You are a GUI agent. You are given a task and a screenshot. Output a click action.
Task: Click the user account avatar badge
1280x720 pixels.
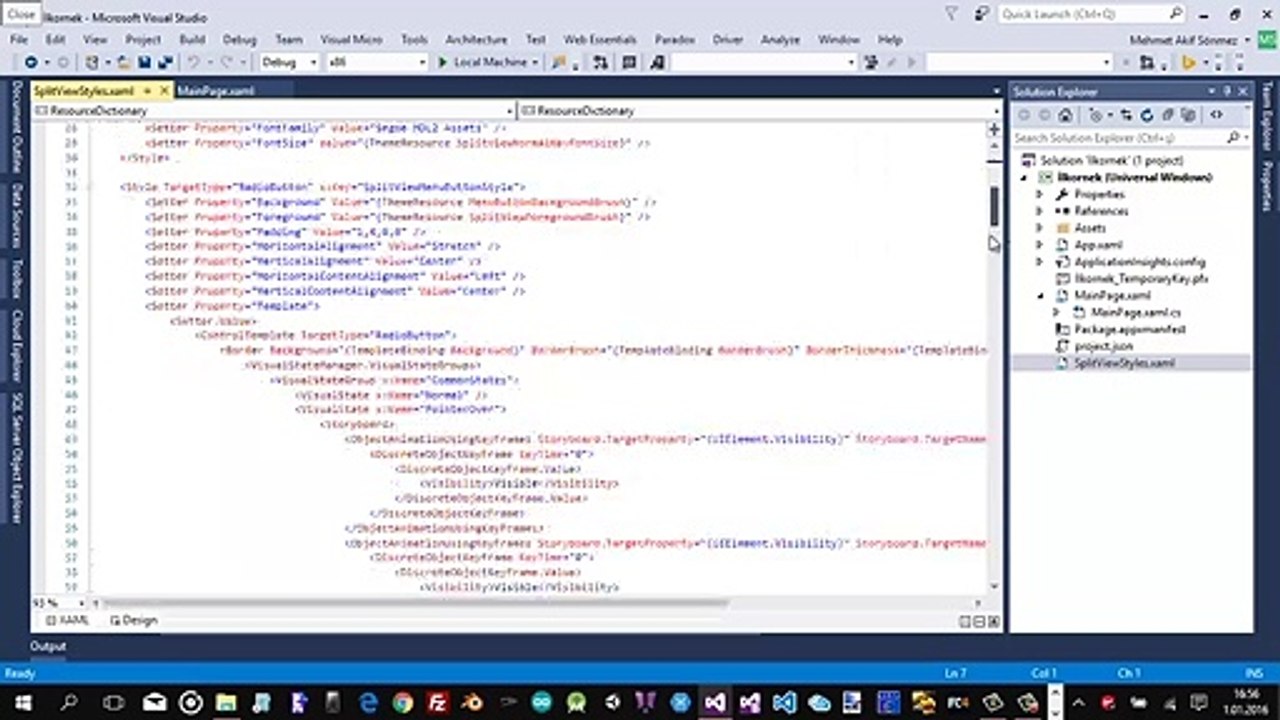pos(1266,40)
